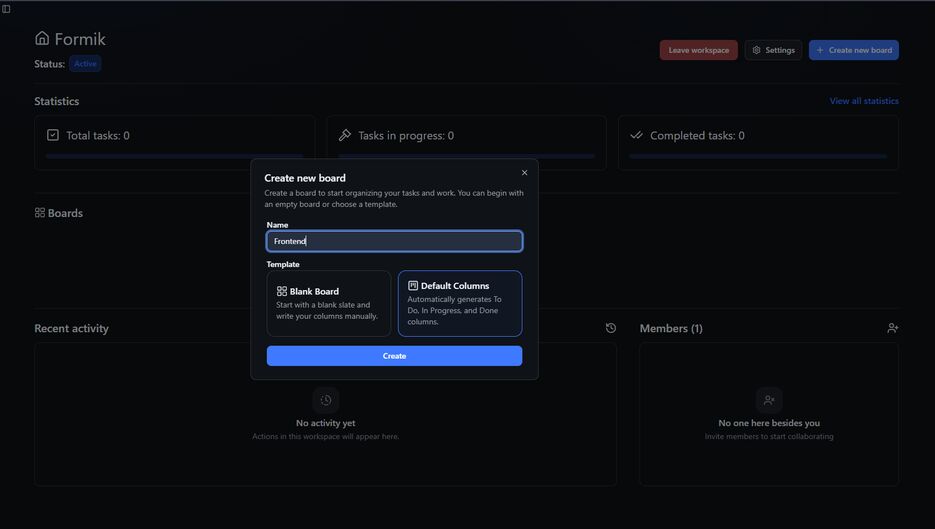Click the Formik home icon
935x529 pixels.
[42, 38]
